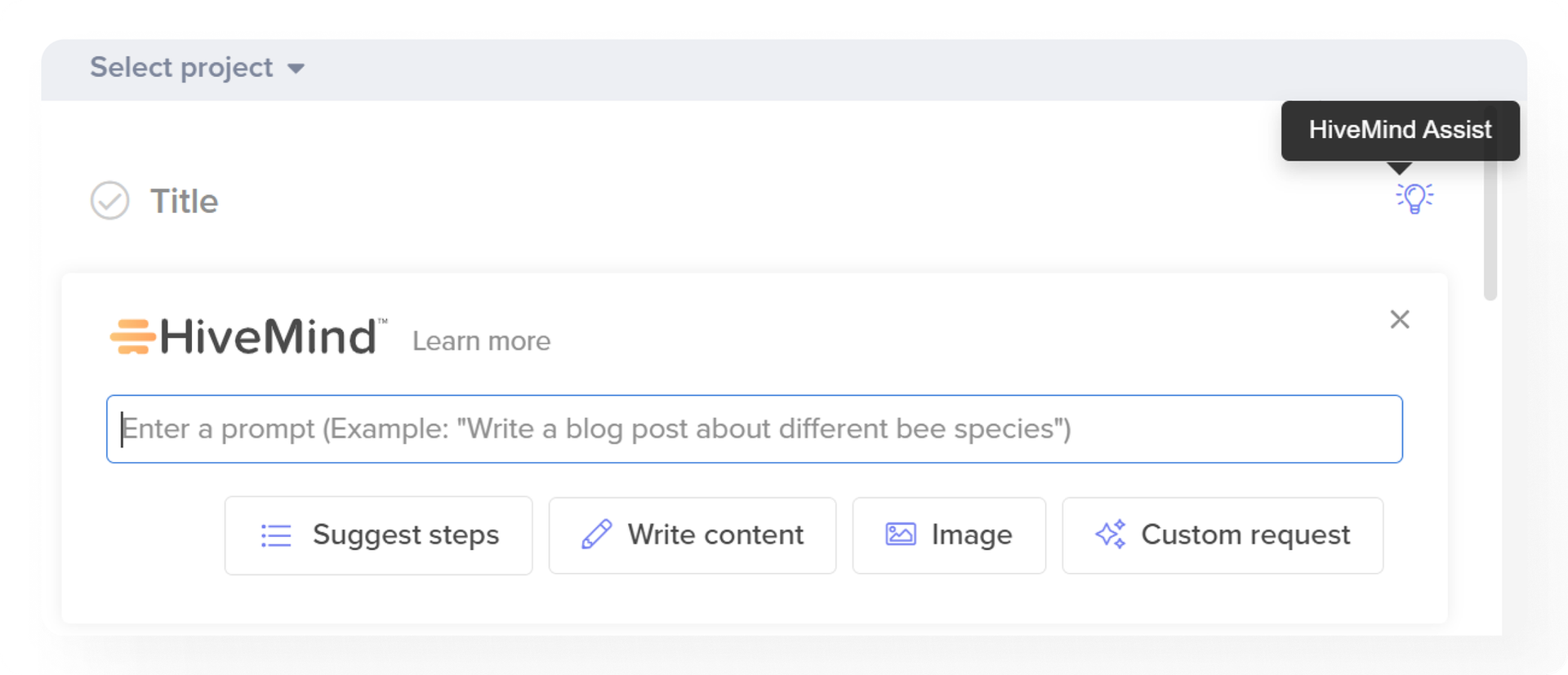Click the HiveMind logo
Image resolution: width=1568 pixels, height=675 pixels.
click(x=248, y=336)
